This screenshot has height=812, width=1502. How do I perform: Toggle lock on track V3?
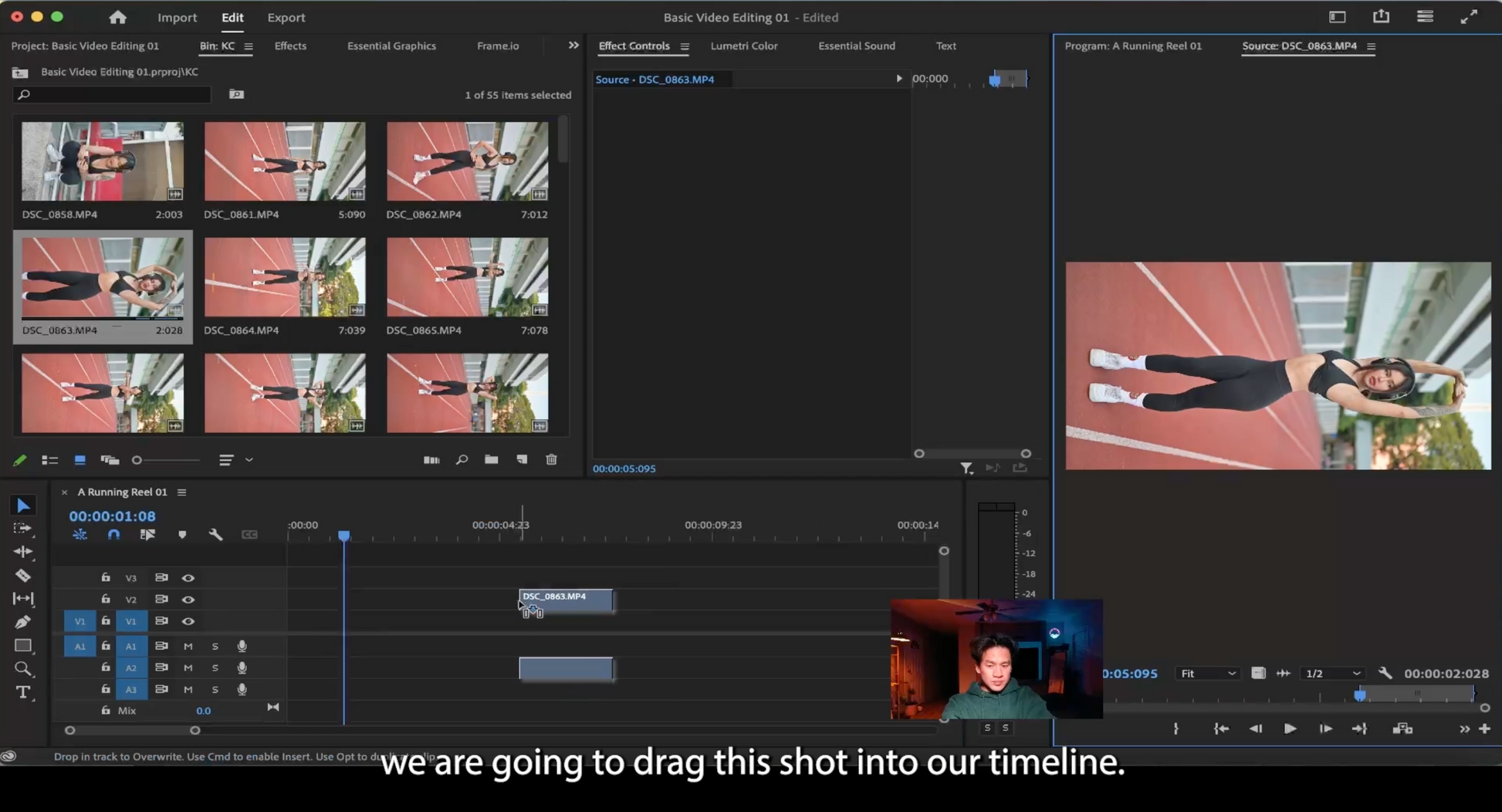click(x=106, y=578)
